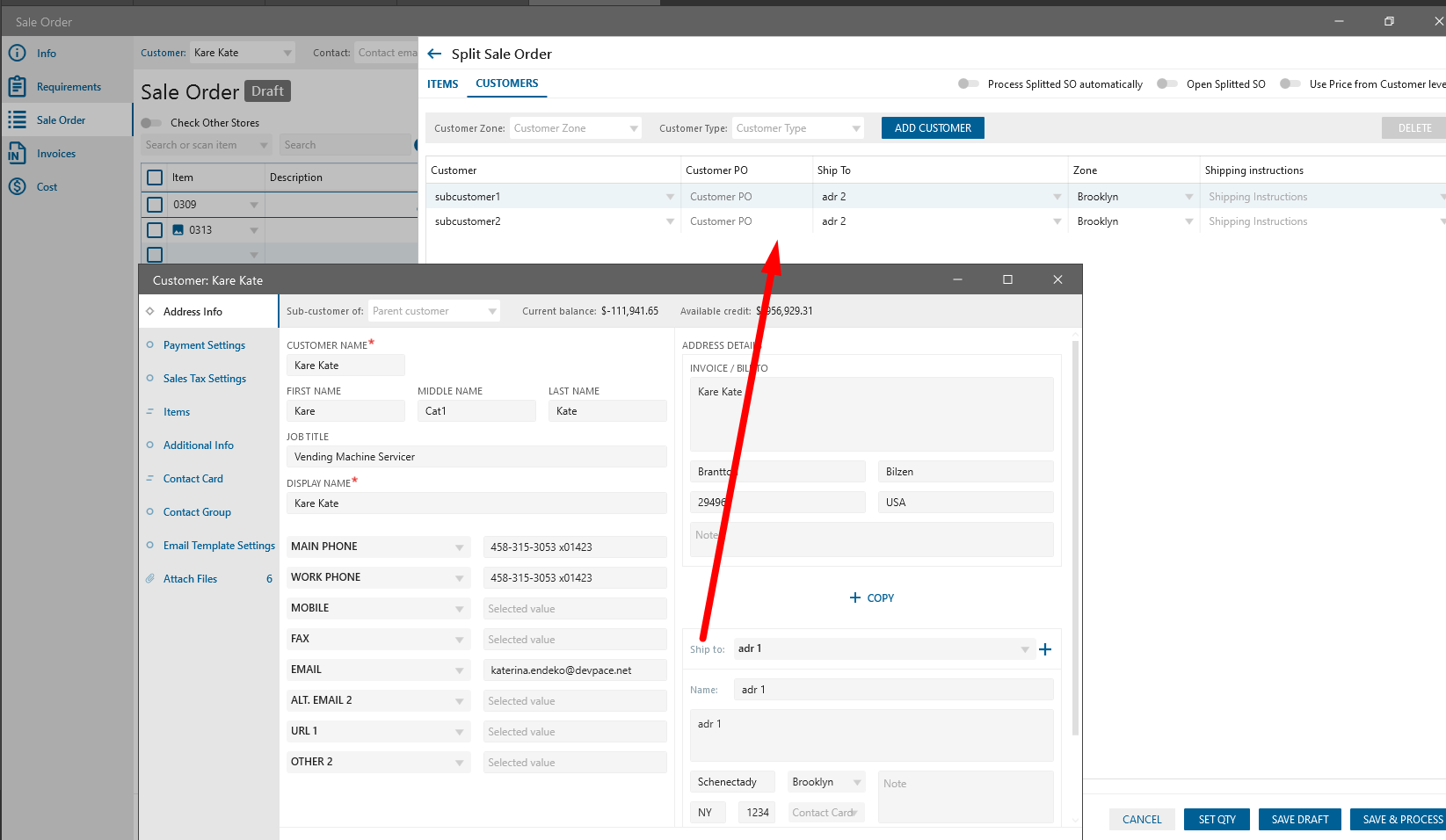Open the Payment Settings section

(x=204, y=345)
